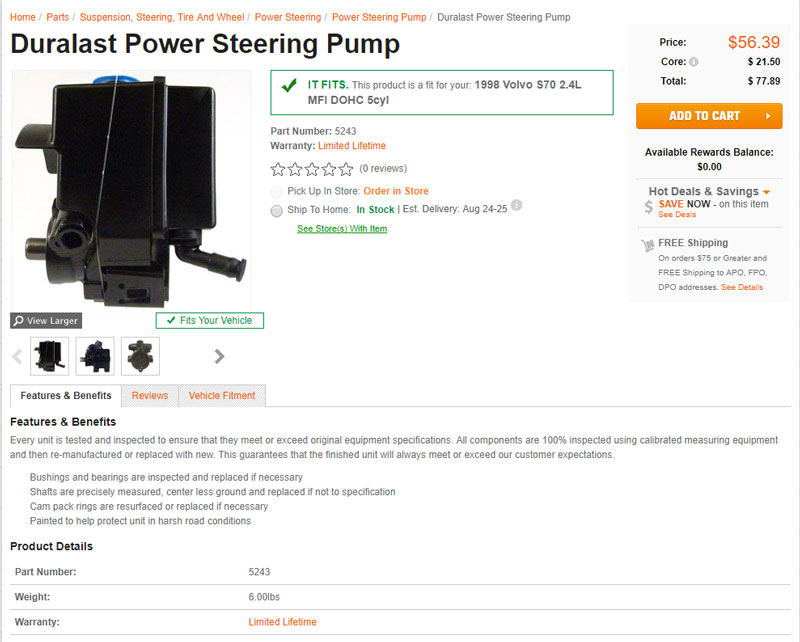800x642 pixels.
Task: Click the dollar sign icon under Hot Deals
Action: coord(647,205)
